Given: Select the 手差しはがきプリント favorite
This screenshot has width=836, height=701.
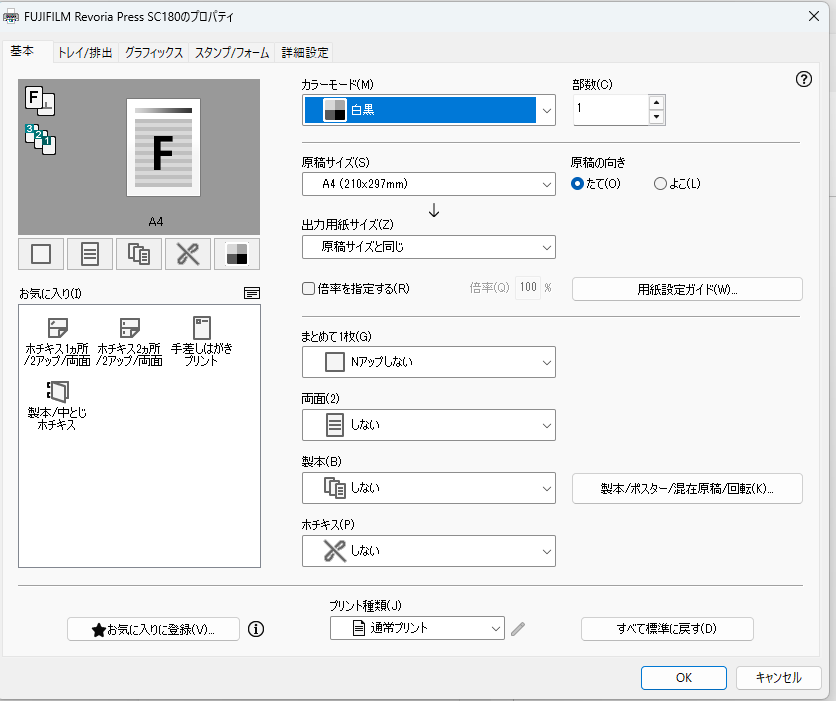Looking at the screenshot, I should [201, 341].
